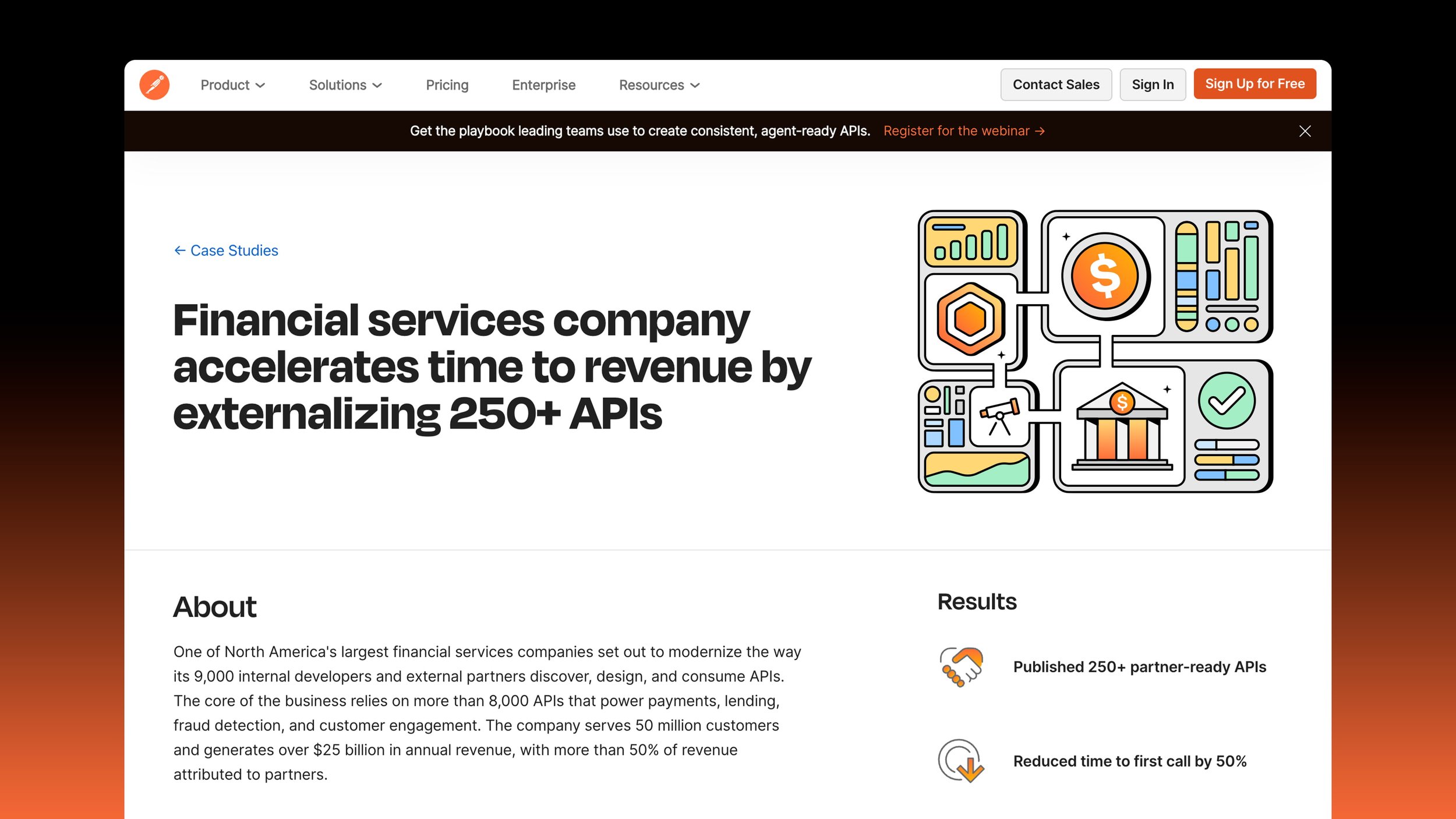This screenshot has height=819, width=1456.
Task: Expand the Solutions dropdown menu
Action: click(x=345, y=85)
